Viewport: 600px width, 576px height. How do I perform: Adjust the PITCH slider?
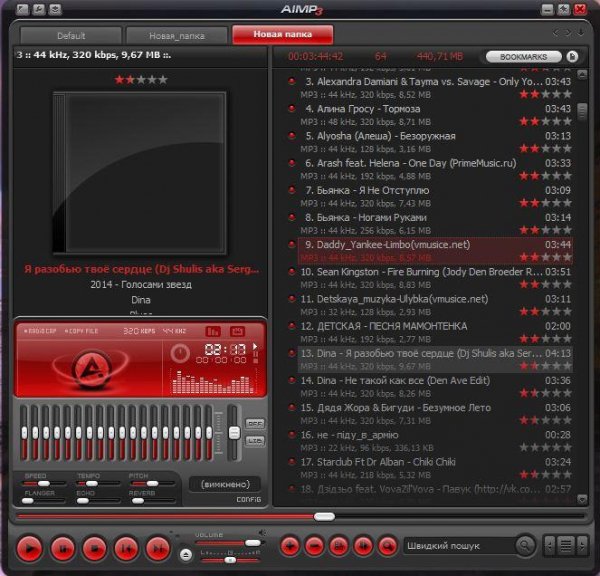(x=152, y=483)
